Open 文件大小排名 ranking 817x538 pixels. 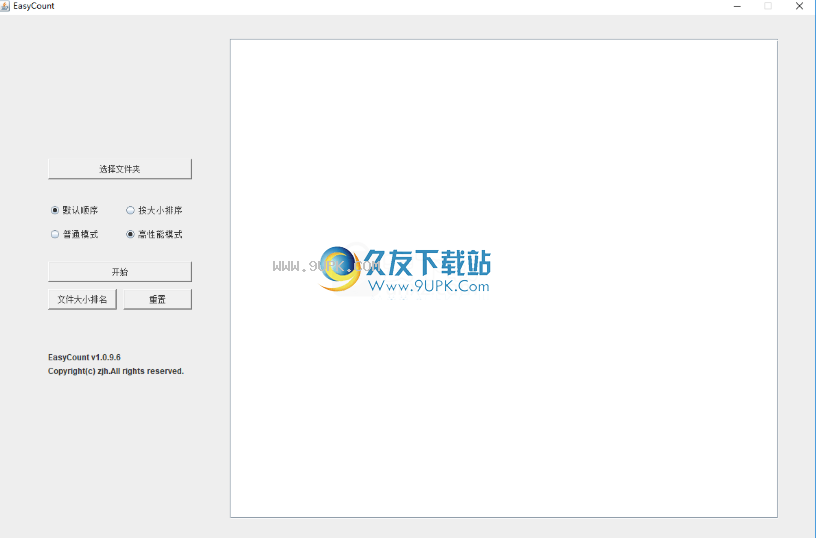[82, 299]
